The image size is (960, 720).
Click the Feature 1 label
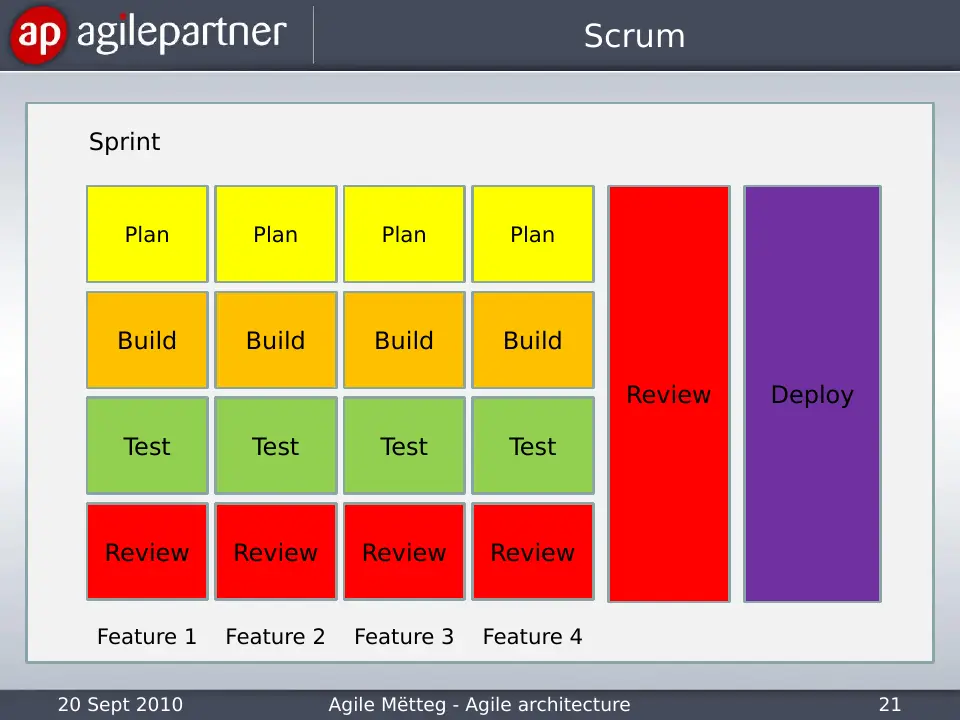click(x=147, y=637)
